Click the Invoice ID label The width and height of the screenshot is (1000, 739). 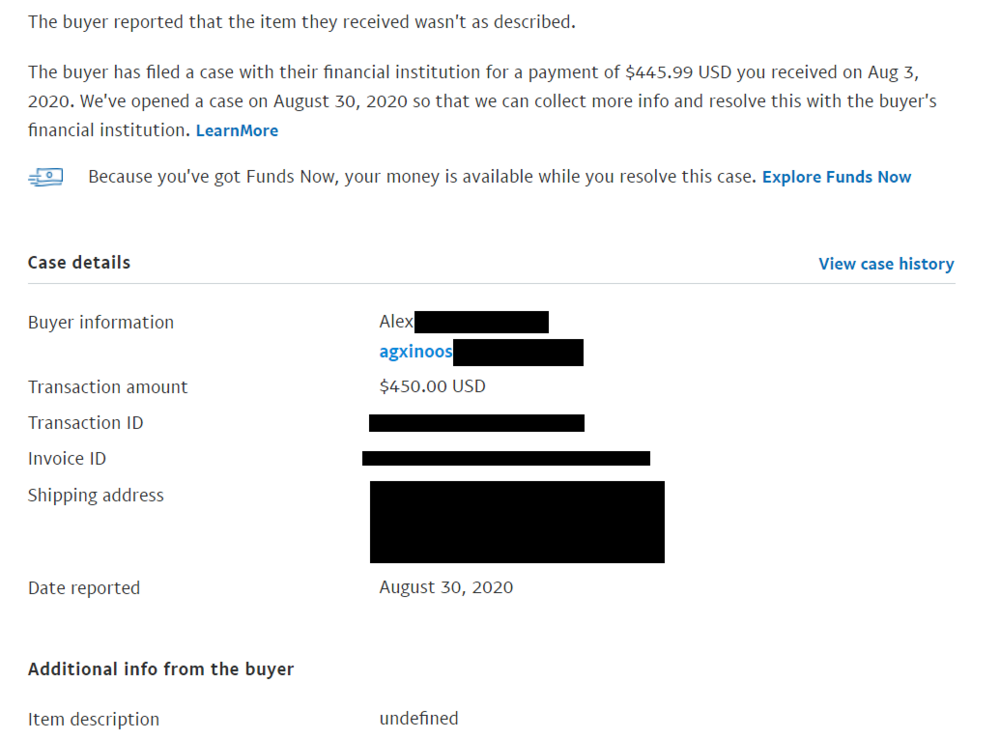point(67,458)
